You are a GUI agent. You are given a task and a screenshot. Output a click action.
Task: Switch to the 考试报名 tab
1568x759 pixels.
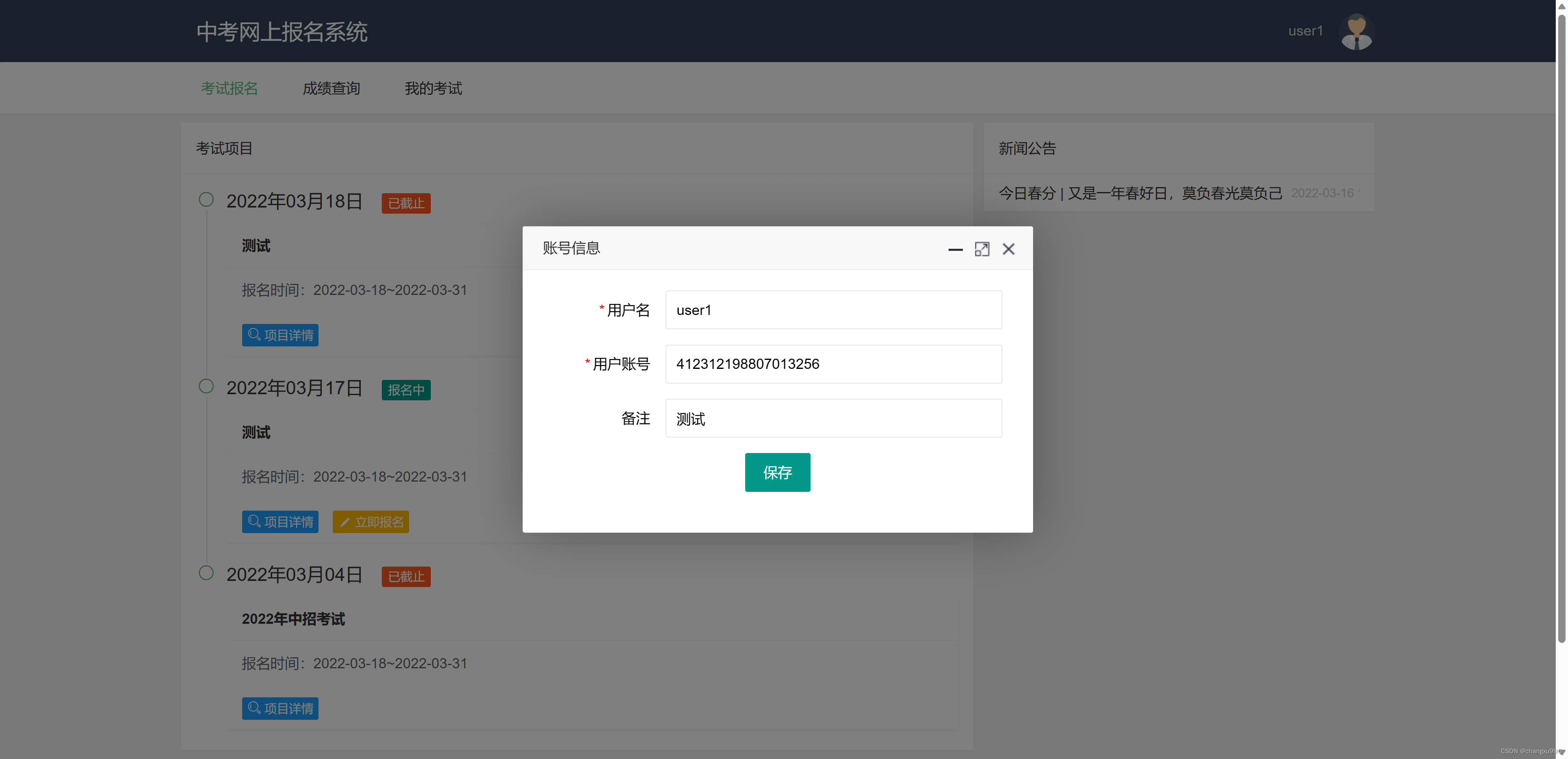point(229,89)
